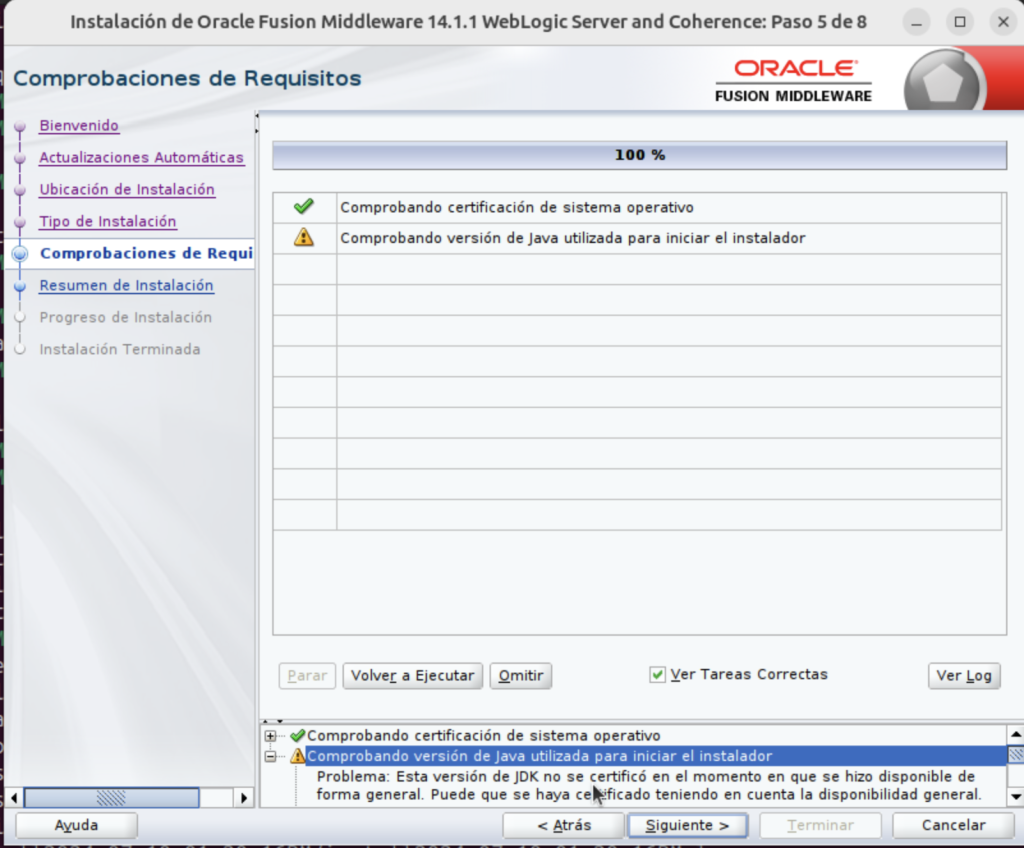1024x848 pixels.
Task: Expand the system certification entry in the log tree
Action: click(x=270, y=735)
